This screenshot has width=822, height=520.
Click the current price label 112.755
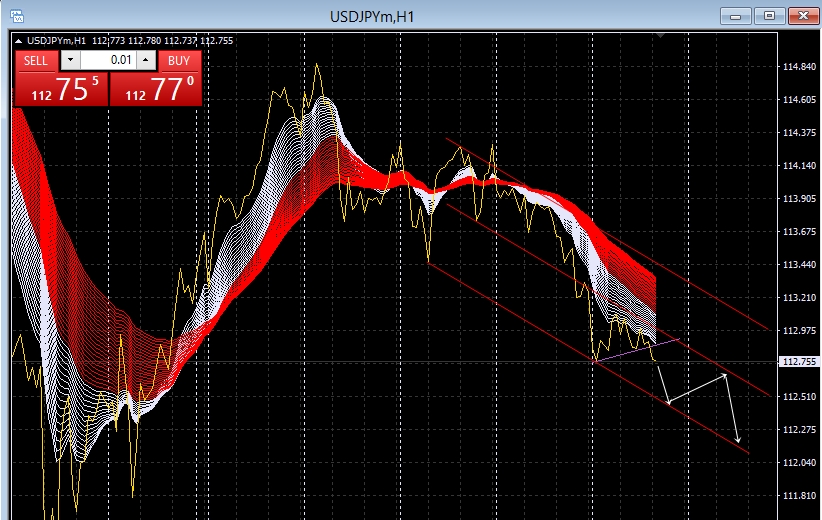tap(799, 362)
